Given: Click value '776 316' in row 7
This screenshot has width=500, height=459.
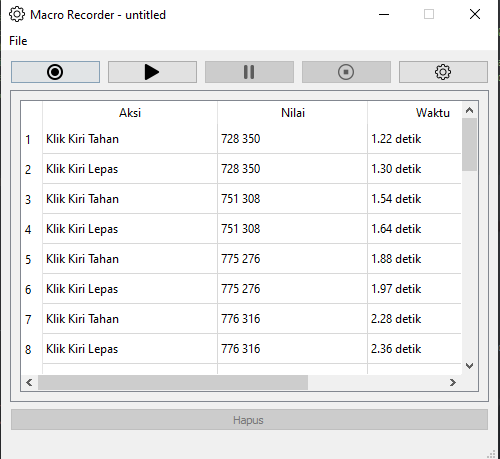Looking at the screenshot, I should (241, 319).
